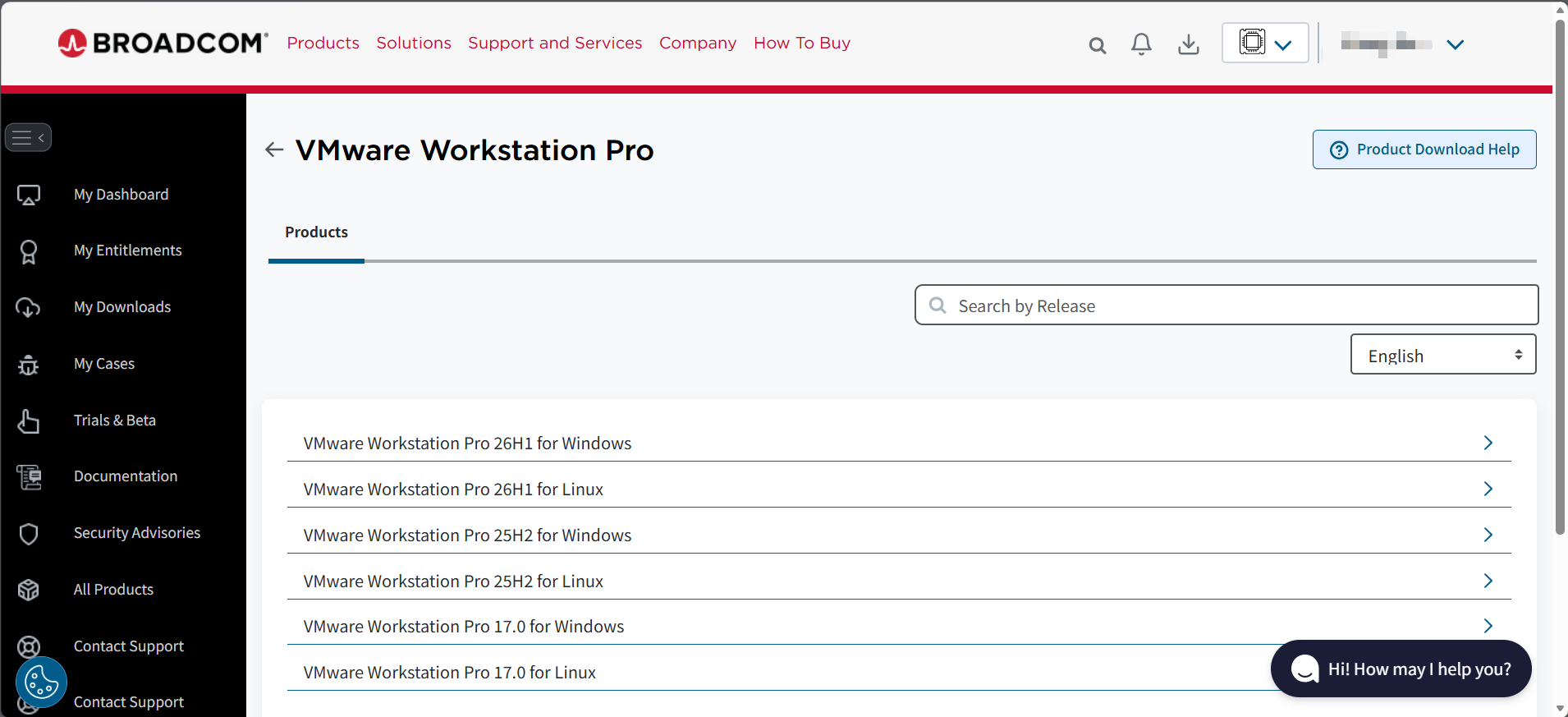The width and height of the screenshot is (1568, 717).
Task: Click the Security Advisories shield icon
Action: click(x=29, y=533)
